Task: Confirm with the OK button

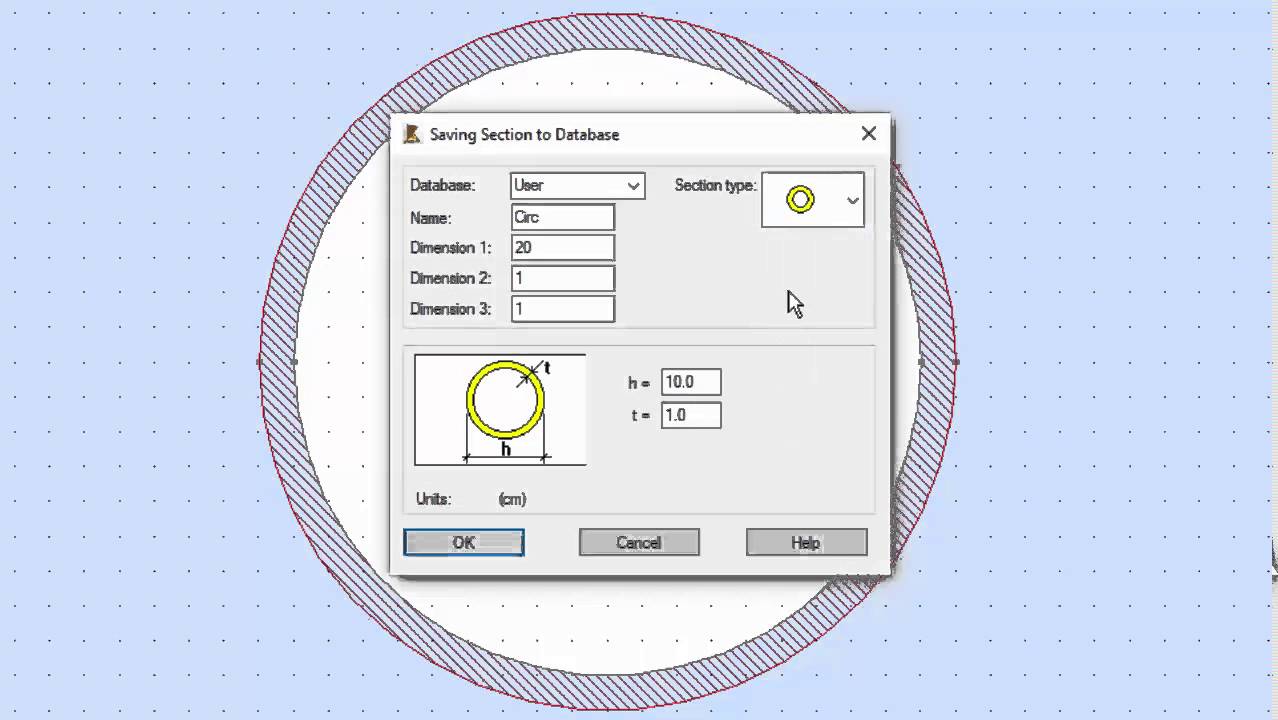Action: [464, 542]
